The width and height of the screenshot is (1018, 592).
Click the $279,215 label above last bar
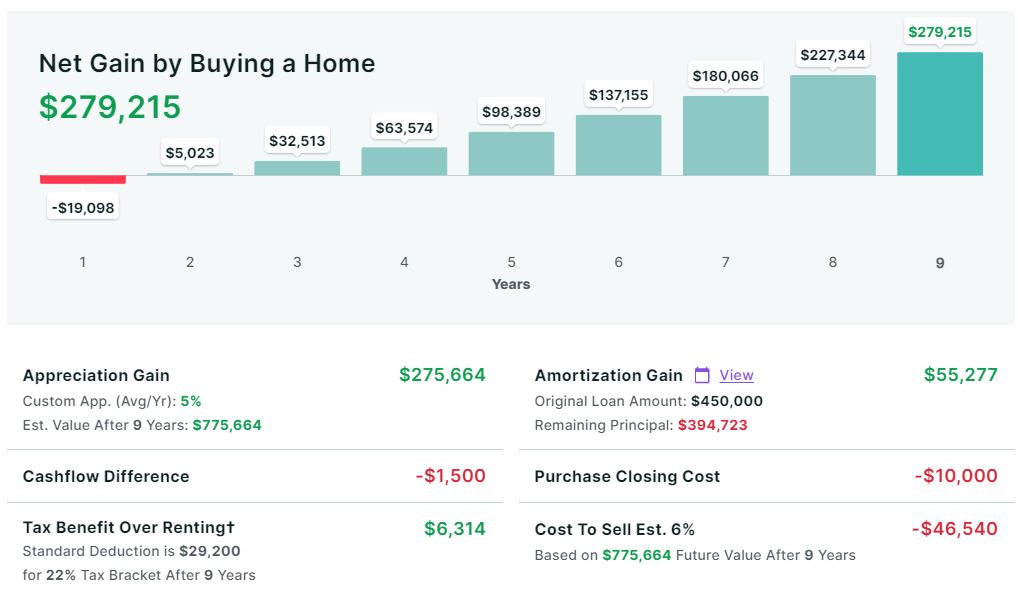(939, 32)
